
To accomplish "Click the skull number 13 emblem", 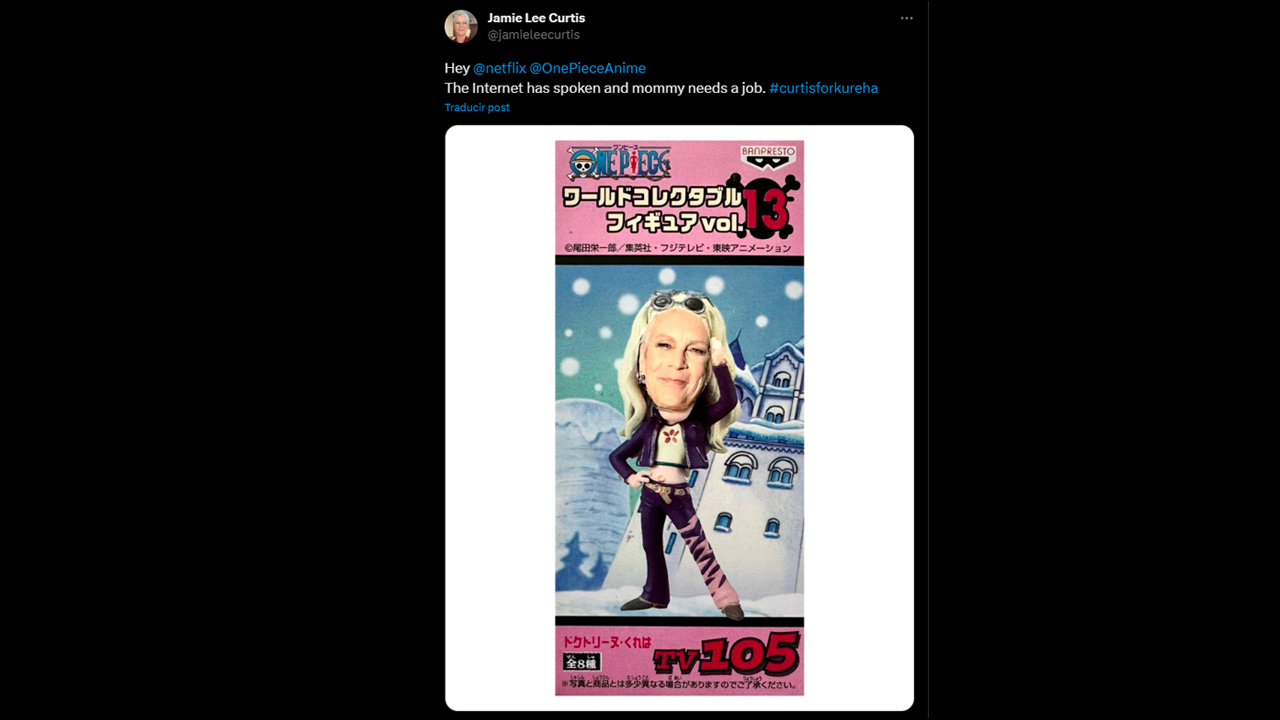I will [x=768, y=205].
